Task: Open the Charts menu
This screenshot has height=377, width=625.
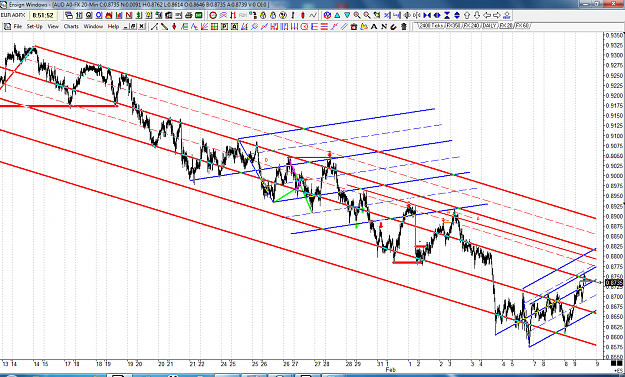Action: 71,27
